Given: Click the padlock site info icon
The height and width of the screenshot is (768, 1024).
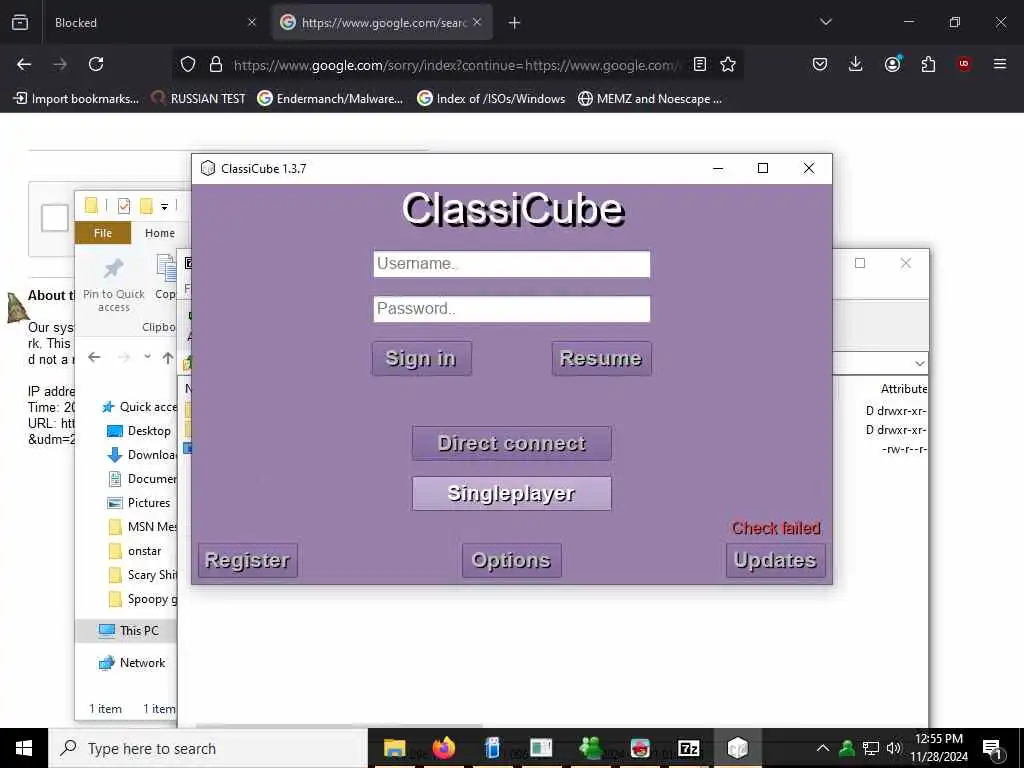Looking at the screenshot, I should [216, 64].
